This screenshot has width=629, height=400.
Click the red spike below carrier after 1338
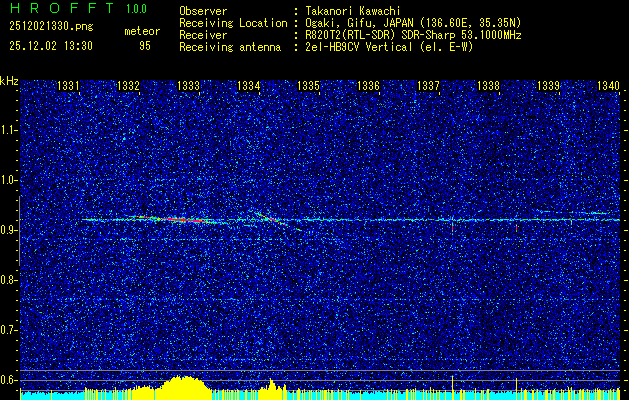coord(516,228)
